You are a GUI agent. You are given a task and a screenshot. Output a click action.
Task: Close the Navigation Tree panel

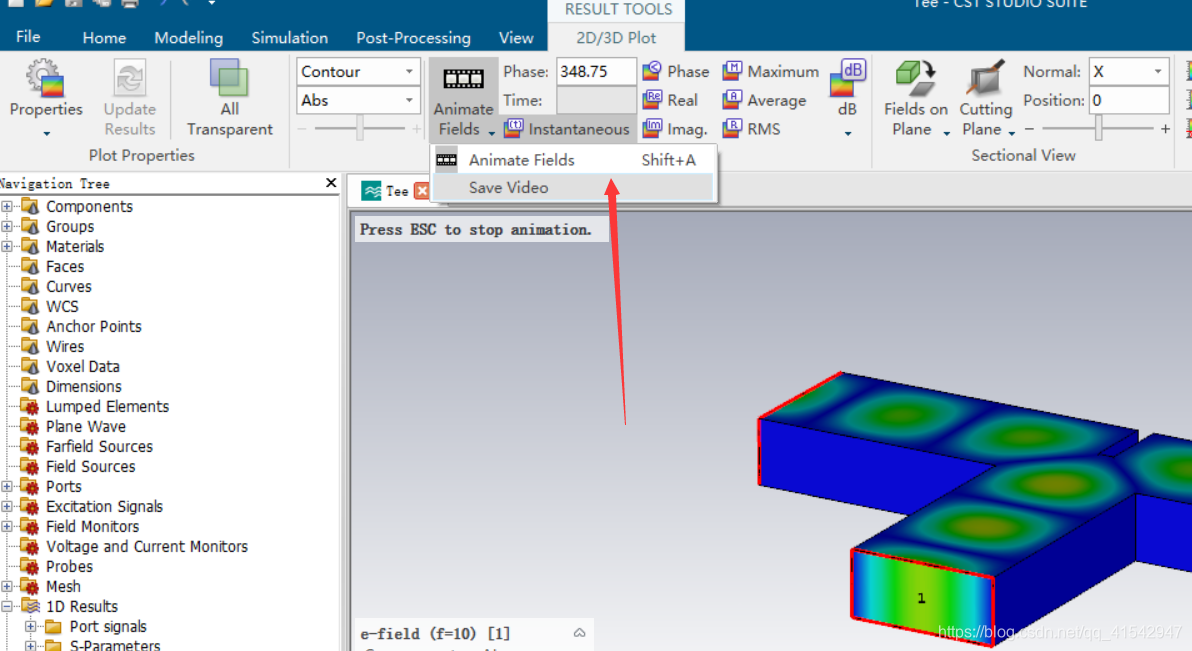331,183
